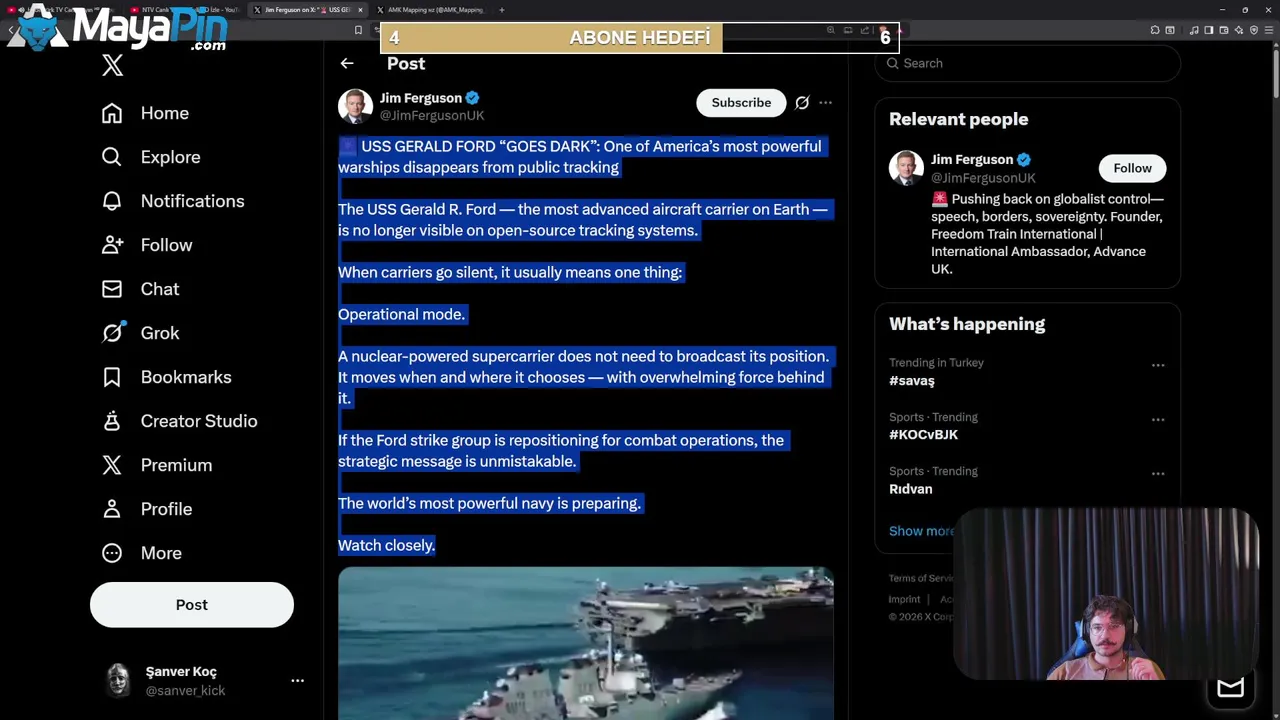
Task: Open the browser hamburger main menu
Action: coord(1269,30)
